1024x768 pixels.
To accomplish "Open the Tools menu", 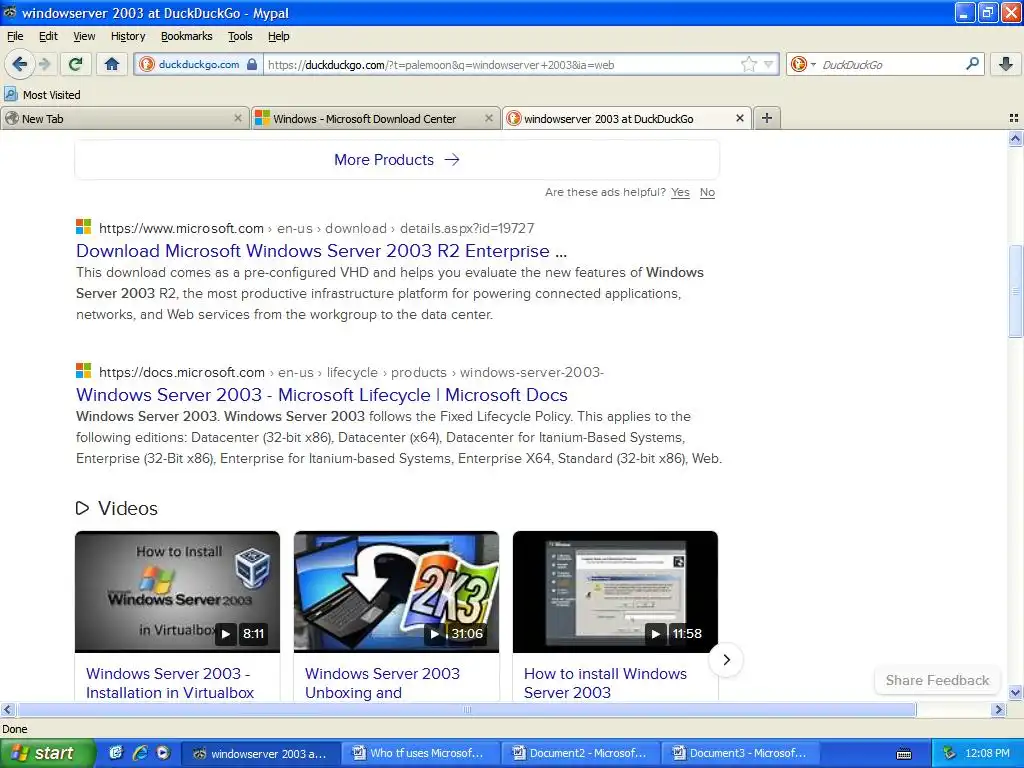I will click(240, 36).
